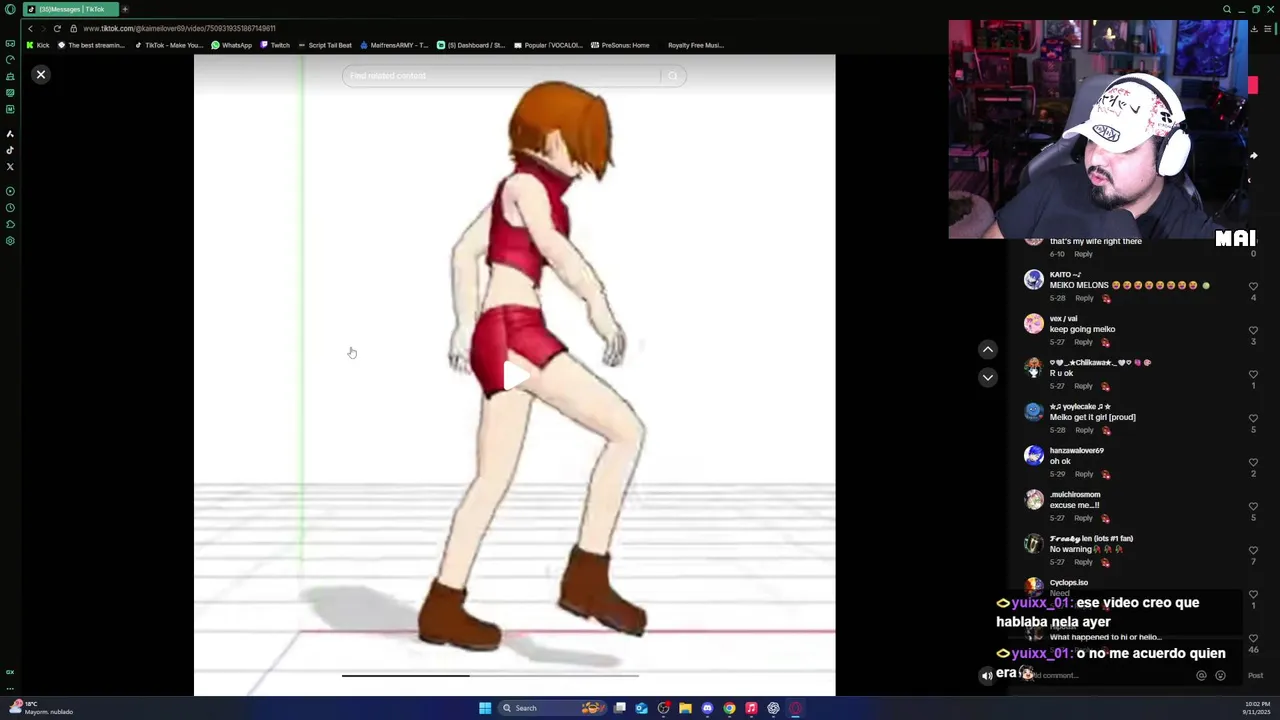Go back in browser history
The height and width of the screenshot is (720, 1280).
click(30, 28)
